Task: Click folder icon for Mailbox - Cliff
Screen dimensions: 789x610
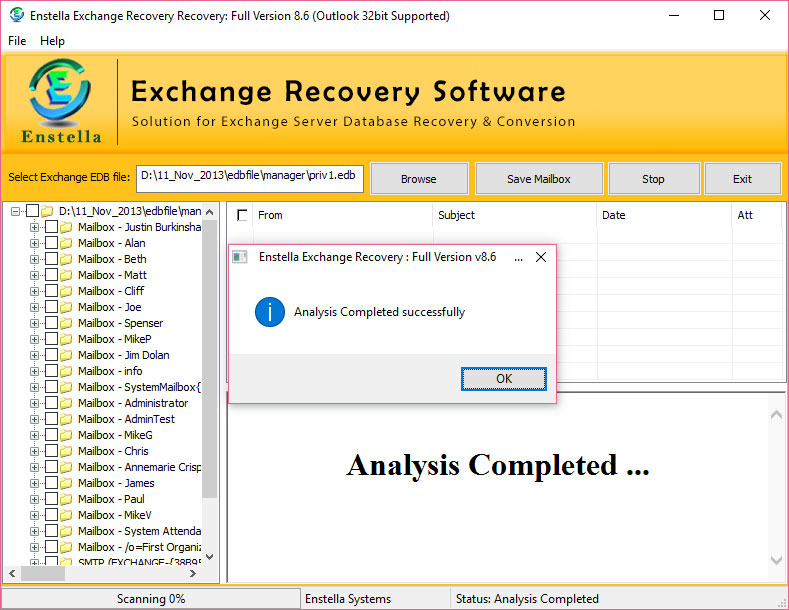Action: coord(66,291)
